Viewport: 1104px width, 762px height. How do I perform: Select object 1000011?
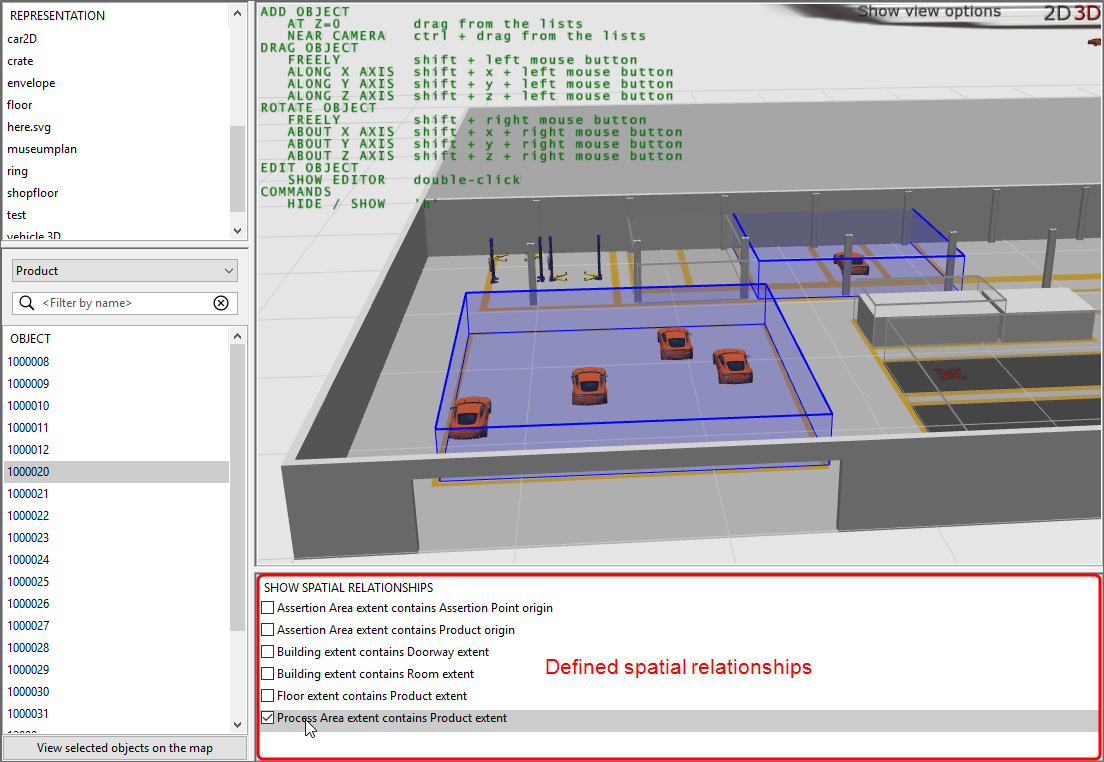pyautogui.click(x=117, y=427)
